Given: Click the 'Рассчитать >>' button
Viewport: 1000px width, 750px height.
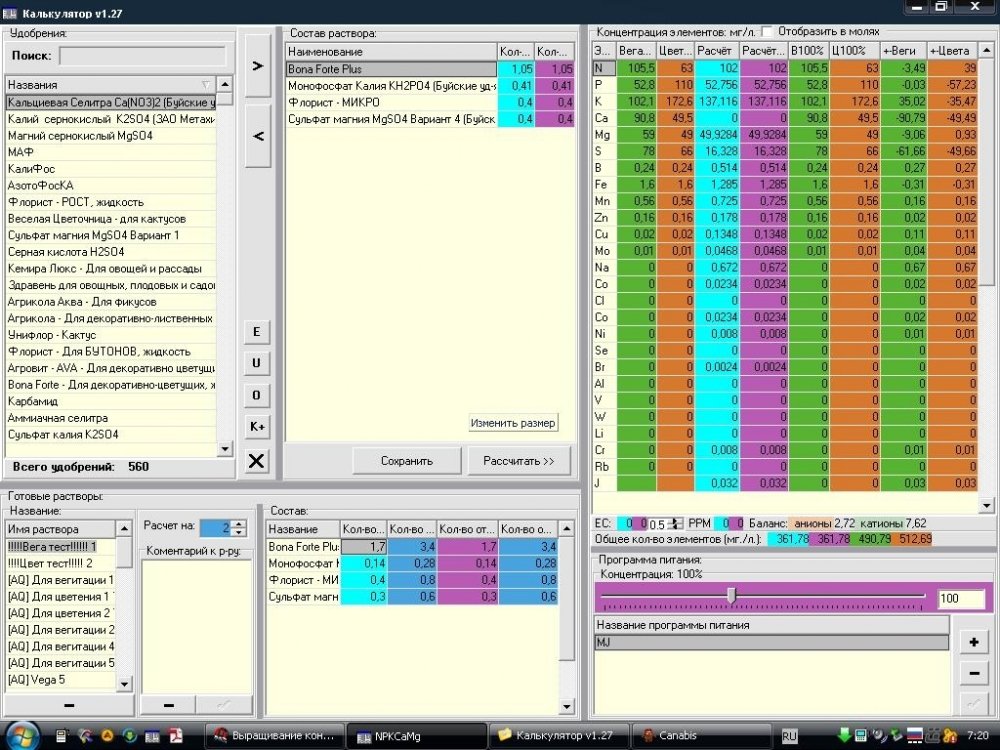Looking at the screenshot, I should (x=518, y=460).
